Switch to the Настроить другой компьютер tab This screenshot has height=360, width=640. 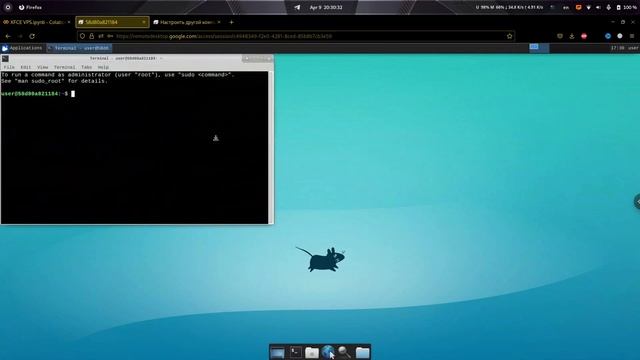pyautogui.click(x=187, y=22)
